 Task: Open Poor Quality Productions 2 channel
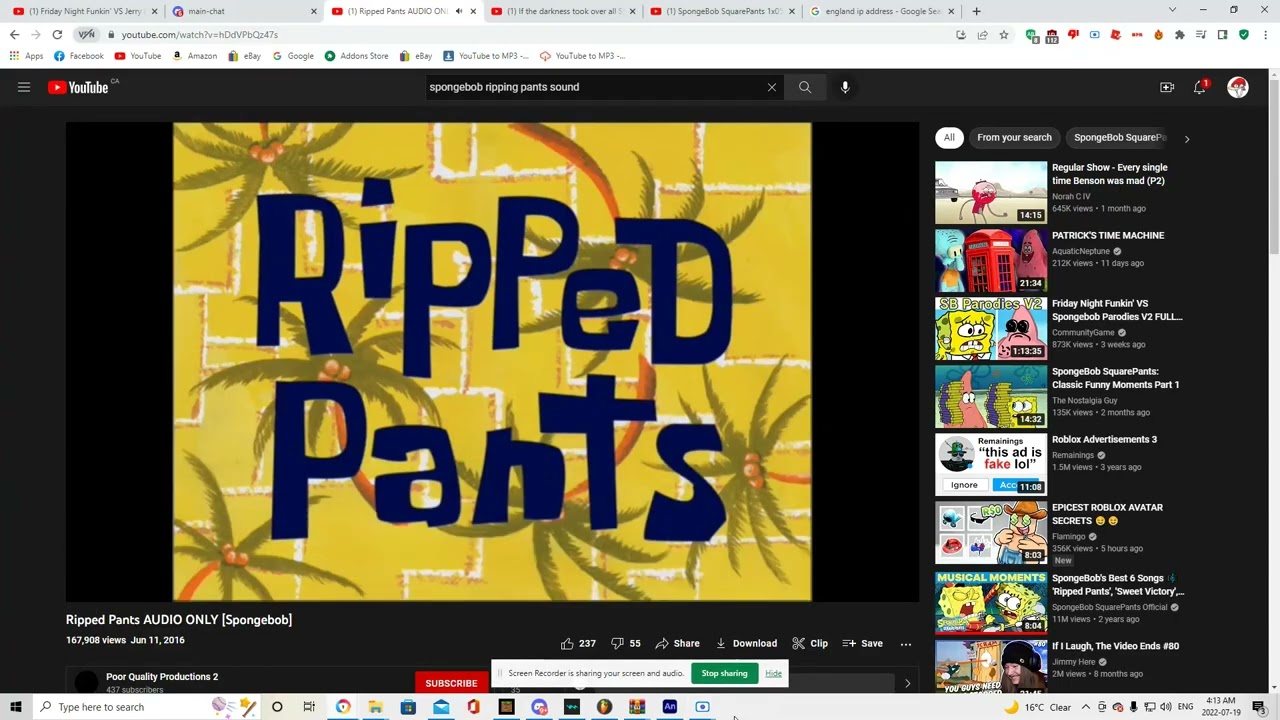click(x=162, y=677)
